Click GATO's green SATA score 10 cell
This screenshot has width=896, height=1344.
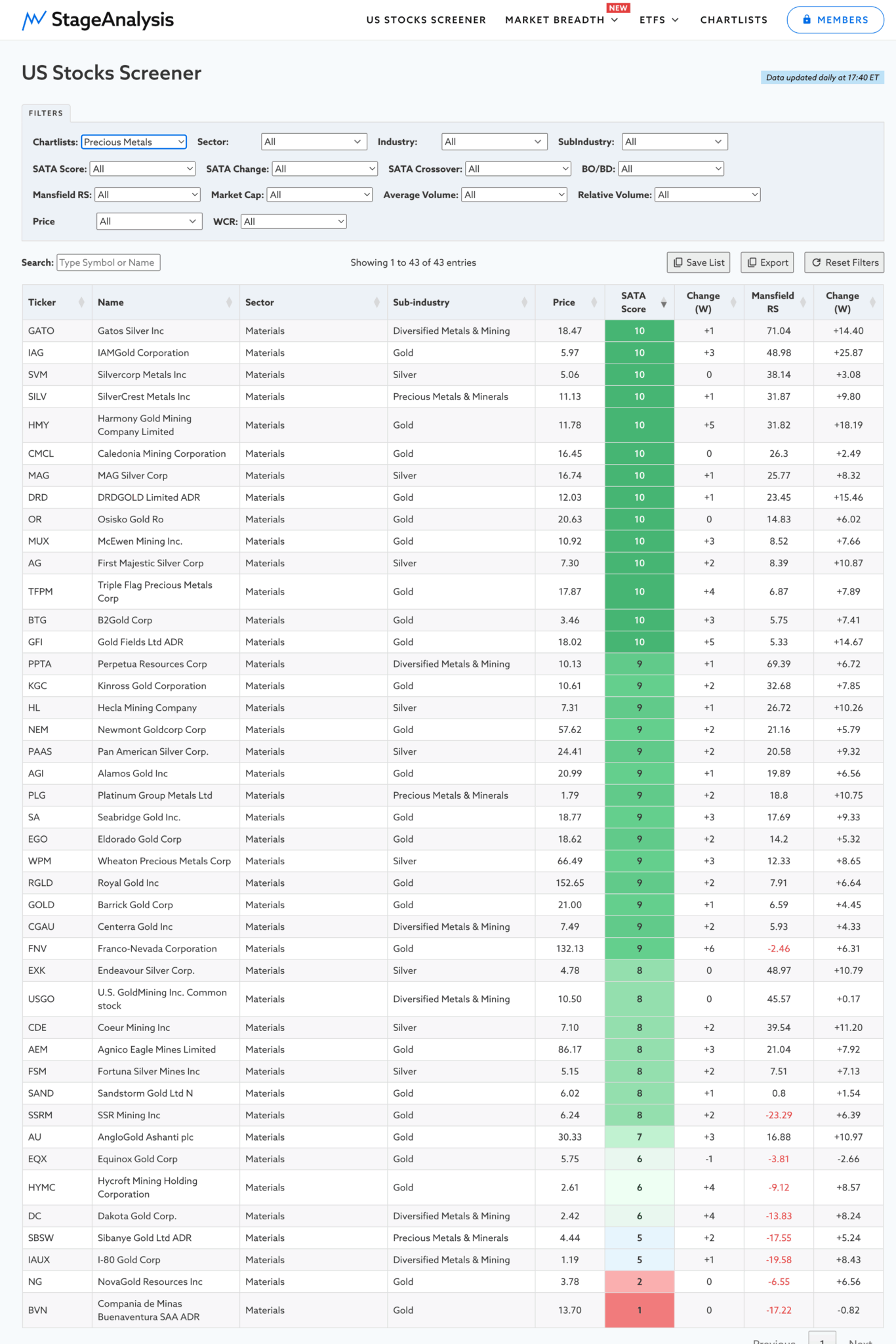[x=640, y=331]
